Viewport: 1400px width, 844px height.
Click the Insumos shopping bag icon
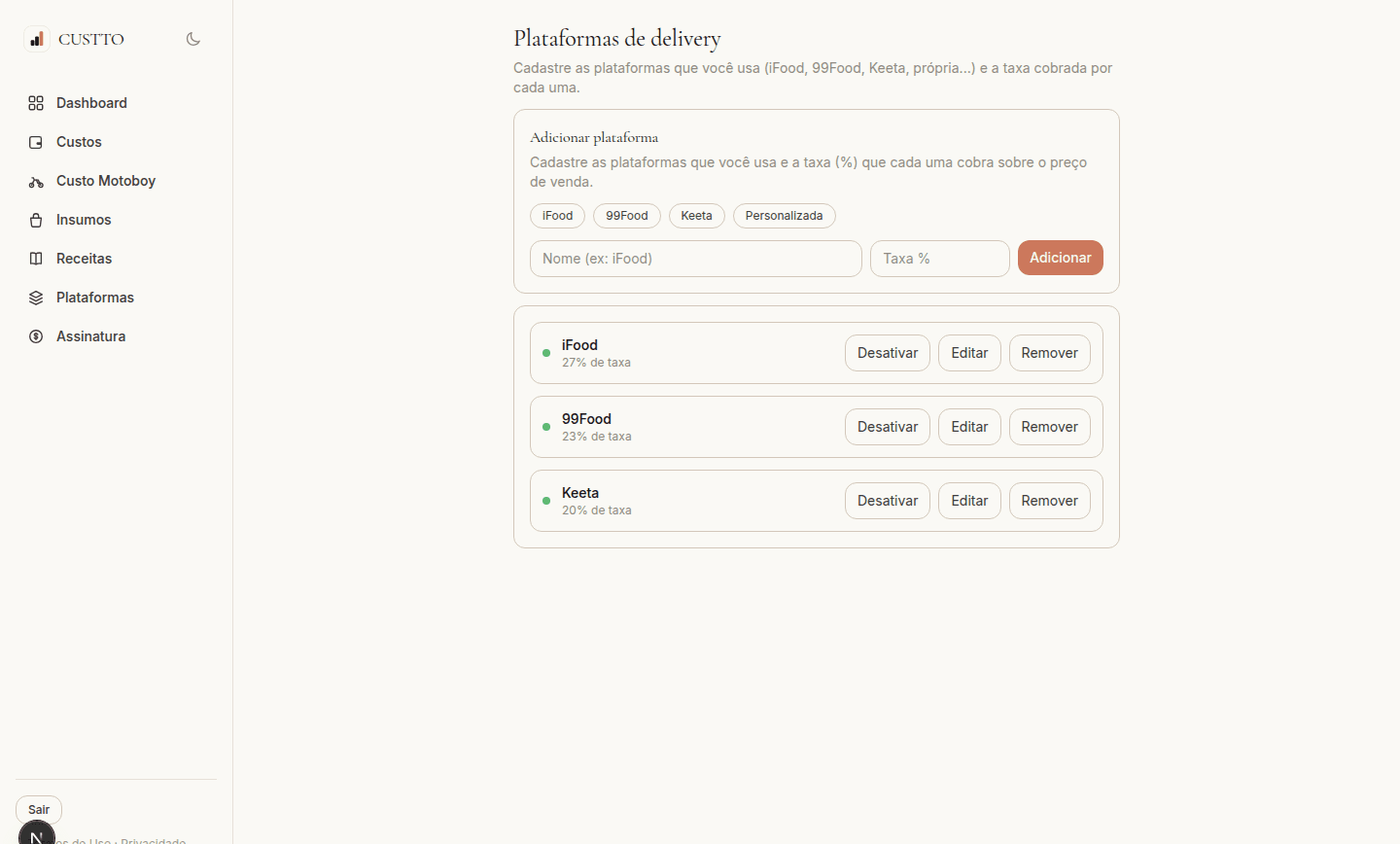[36, 220]
